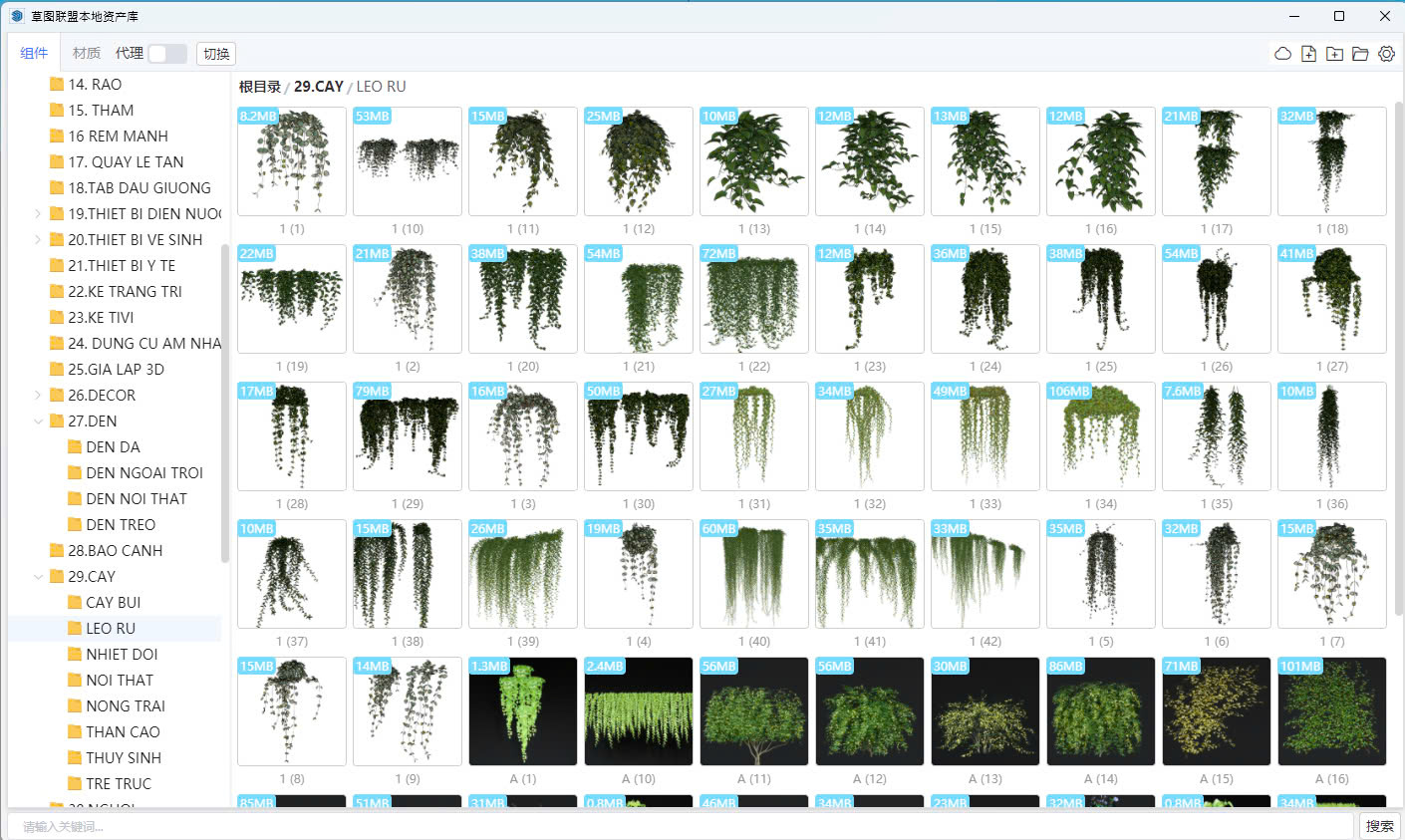Toggle the 代理 switch

[x=166, y=54]
